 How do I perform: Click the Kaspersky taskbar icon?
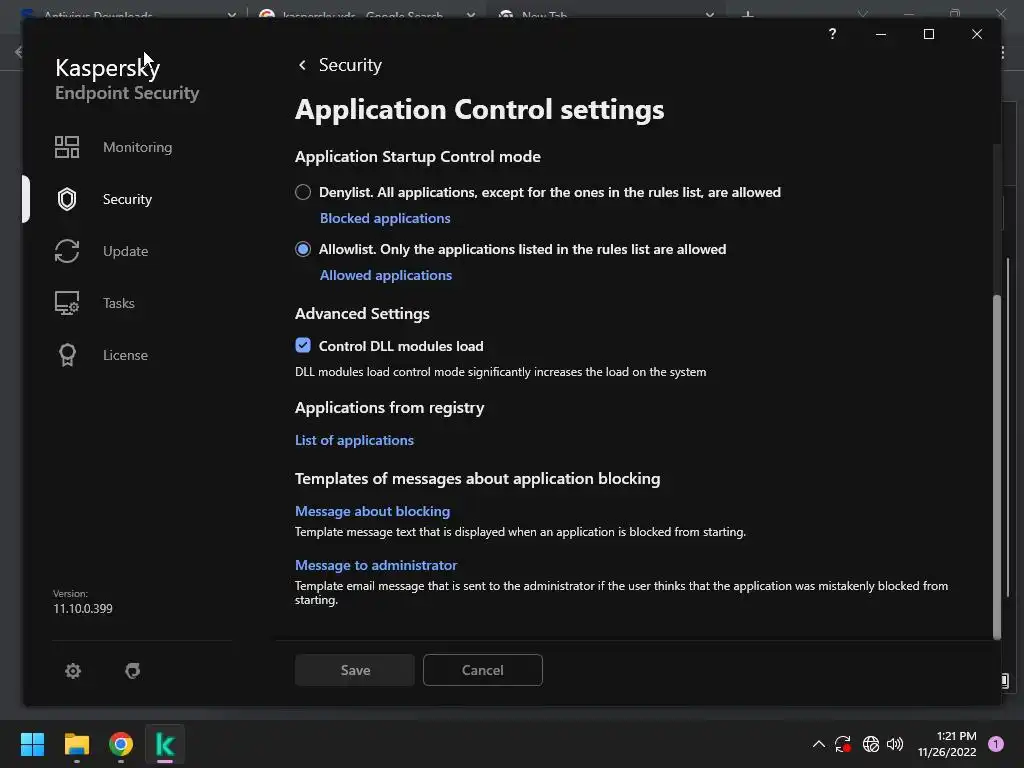coord(165,744)
